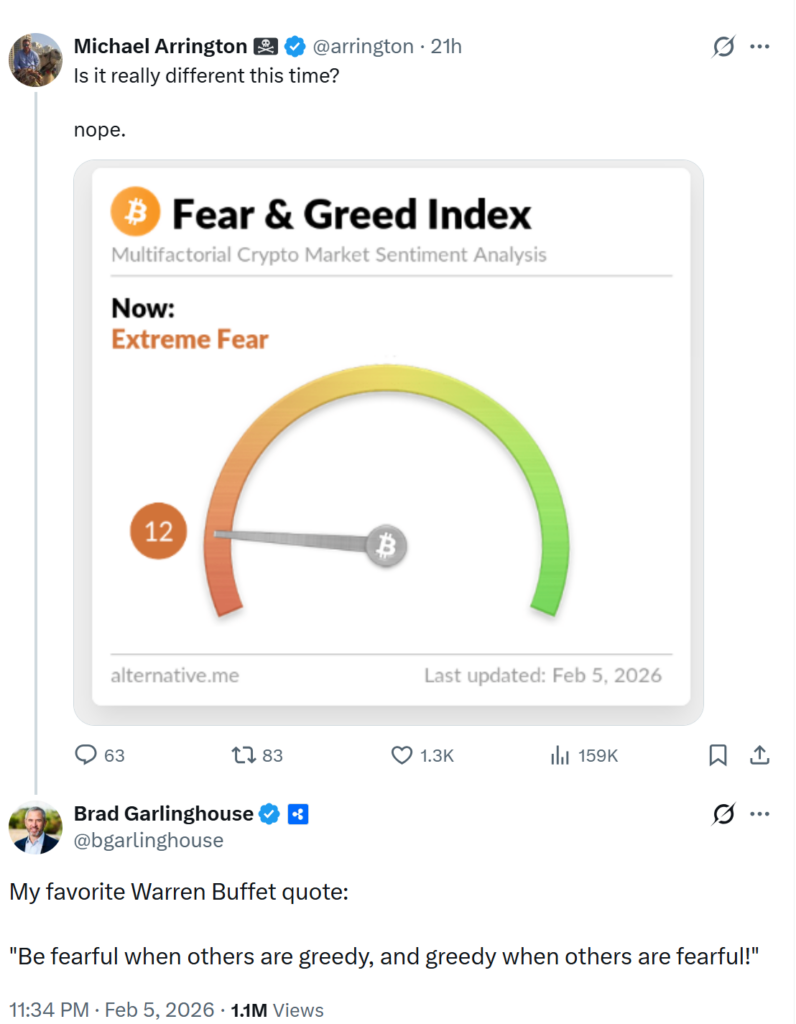
Task: Click Michael Arrington's profile picture
Action: click(x=36, y=60)
